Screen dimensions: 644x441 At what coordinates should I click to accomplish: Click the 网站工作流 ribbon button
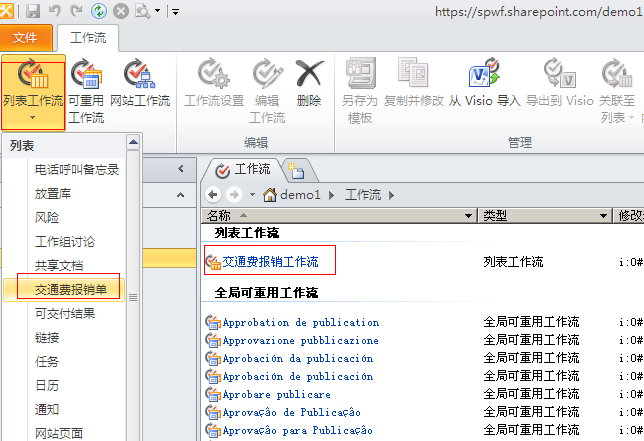tap(140, 84)
